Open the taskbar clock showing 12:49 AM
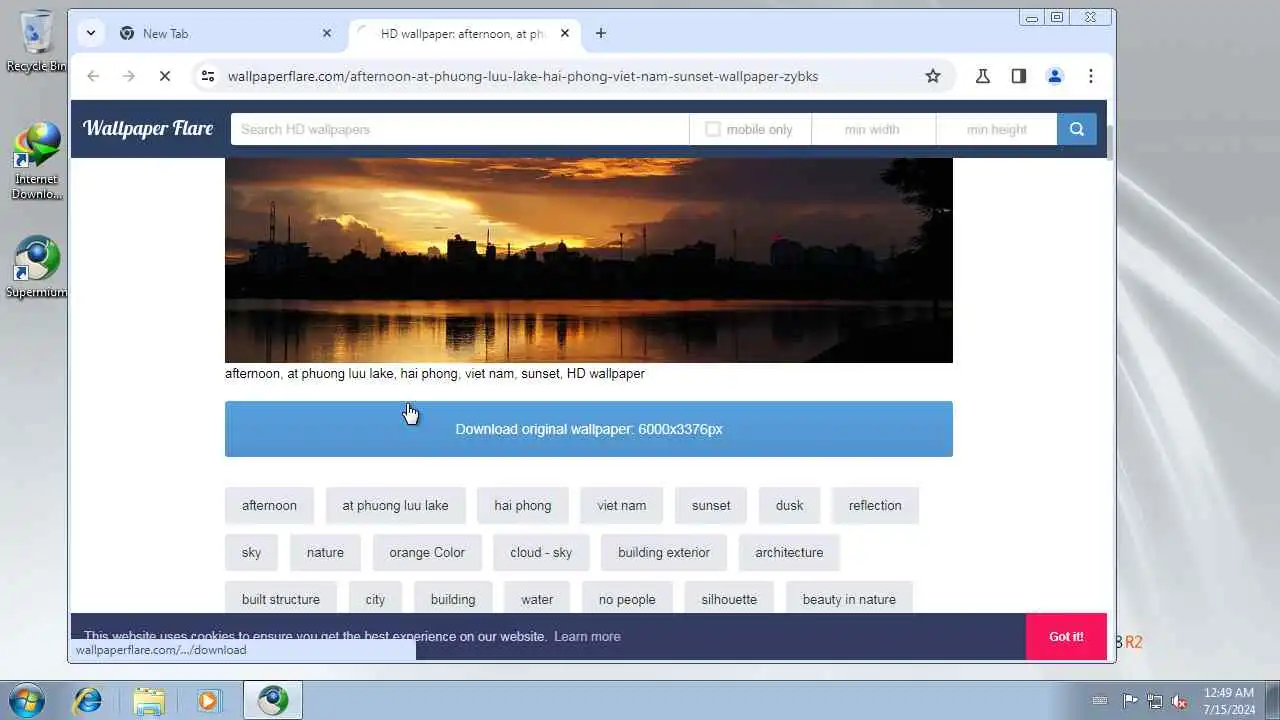The width and height of the screenshot is (1280, 720). pos(1229,700)
